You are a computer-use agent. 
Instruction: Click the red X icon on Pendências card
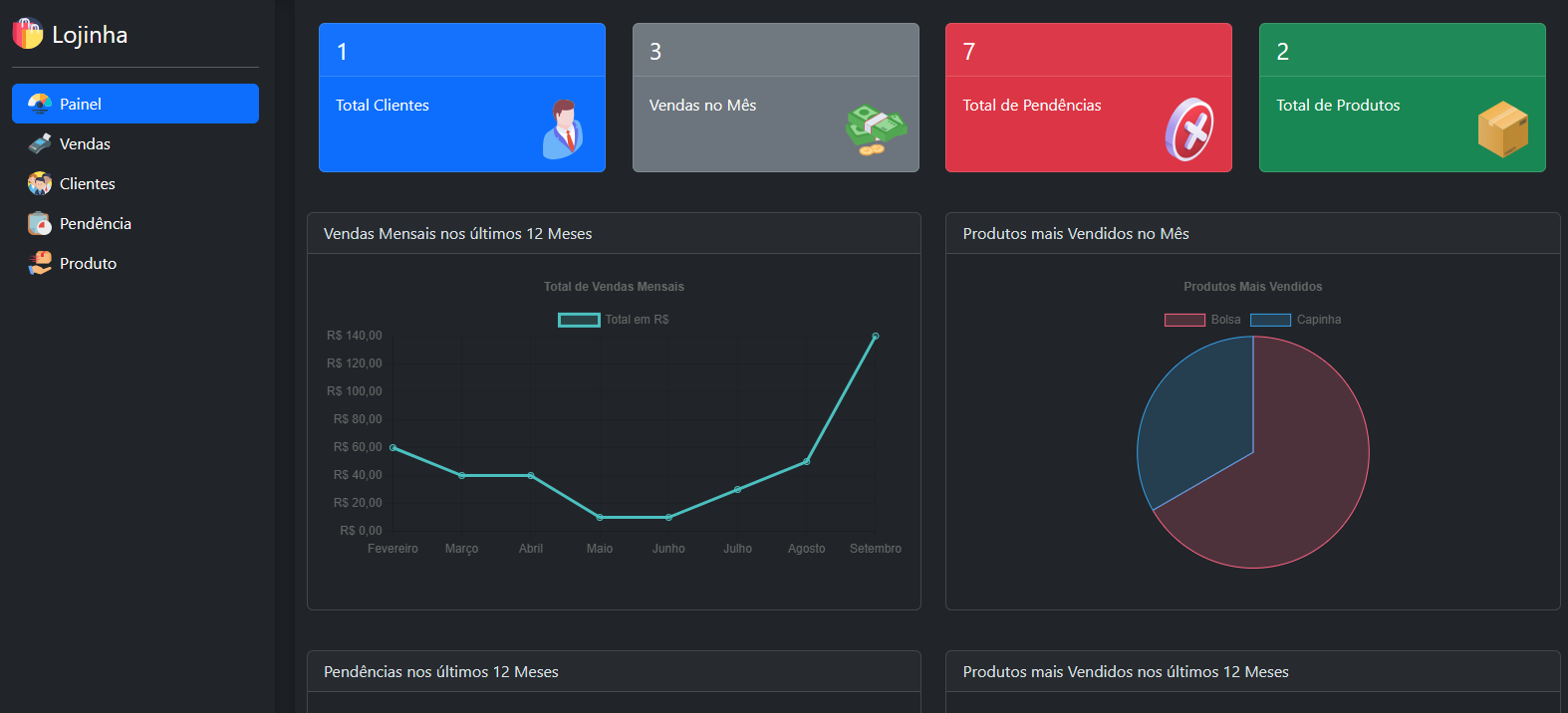[1189, 129]
